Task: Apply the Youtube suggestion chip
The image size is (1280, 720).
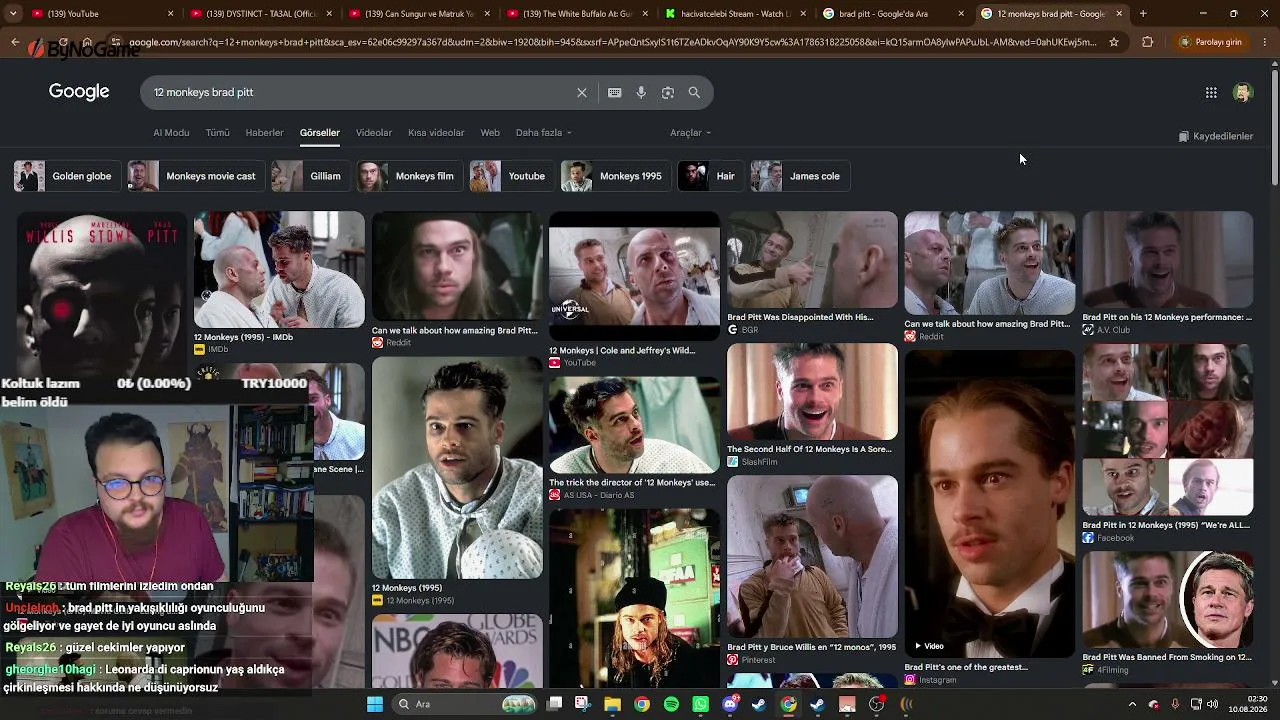Action: tap(512, 176)
